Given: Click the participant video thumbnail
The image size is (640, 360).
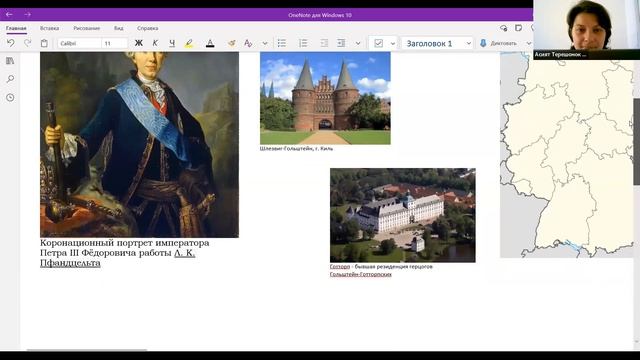Looking at the screenshot, I should point(587,30).
